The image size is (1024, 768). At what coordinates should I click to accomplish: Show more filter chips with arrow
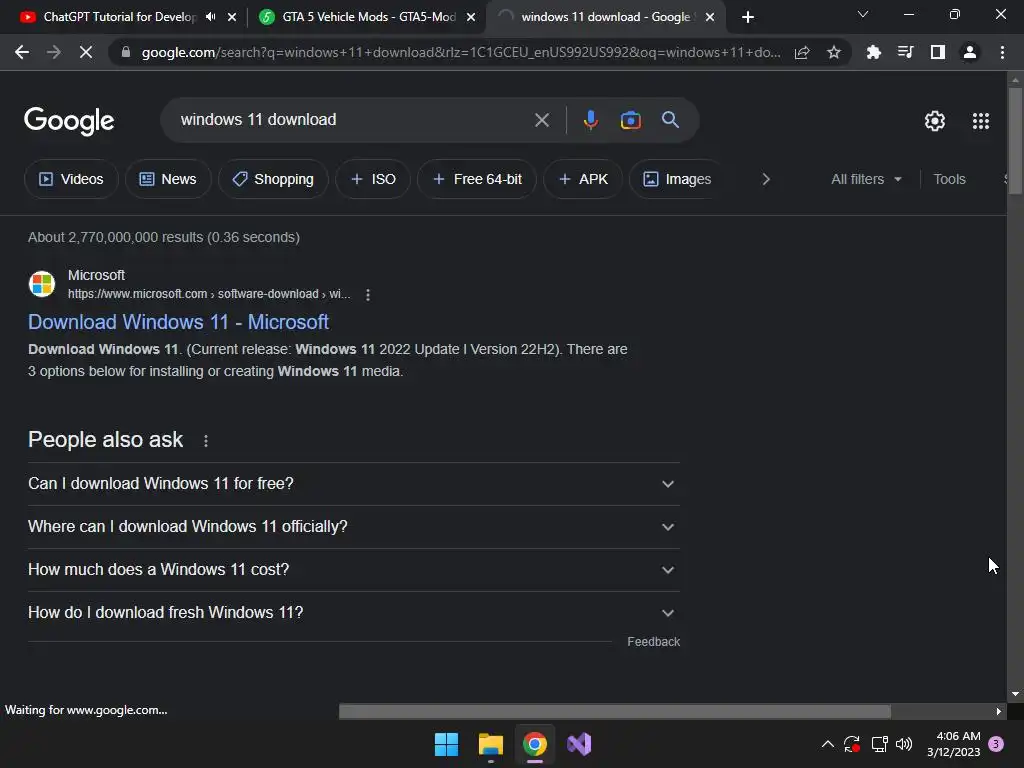tap(765, 179)
